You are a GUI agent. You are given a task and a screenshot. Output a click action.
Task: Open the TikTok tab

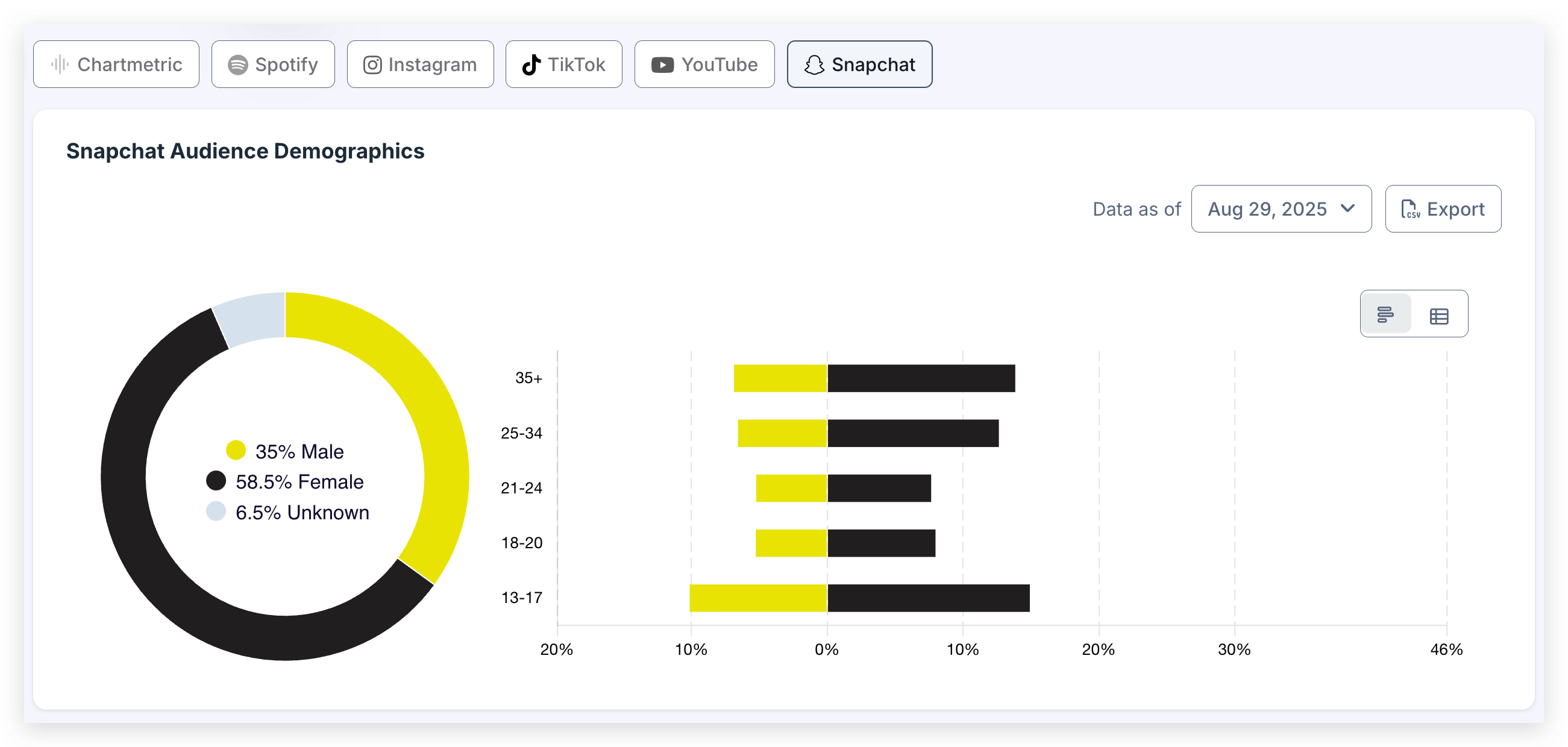click(x=563, y=64)
